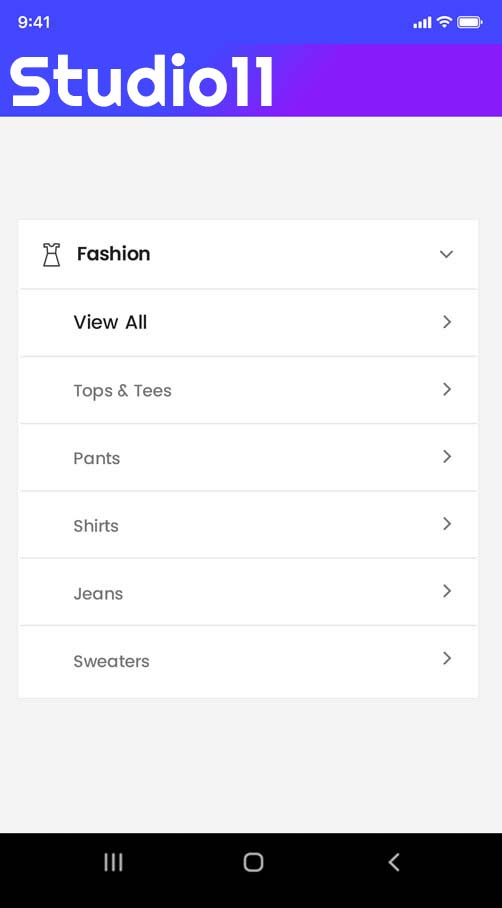This screenshot has width=502, height=908.
Task: Choose the Pants subcategory
Action: coord(248,457)
